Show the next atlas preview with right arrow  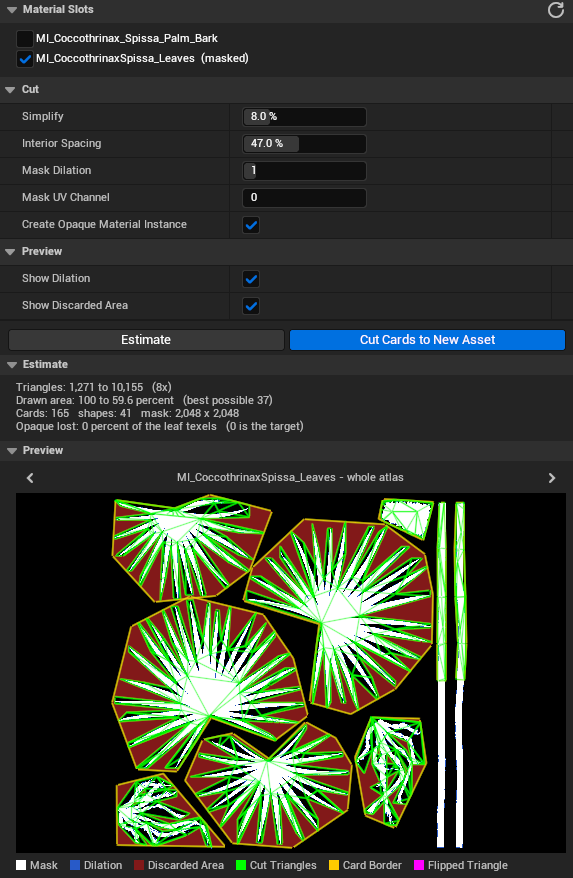[x=552, y=478]
